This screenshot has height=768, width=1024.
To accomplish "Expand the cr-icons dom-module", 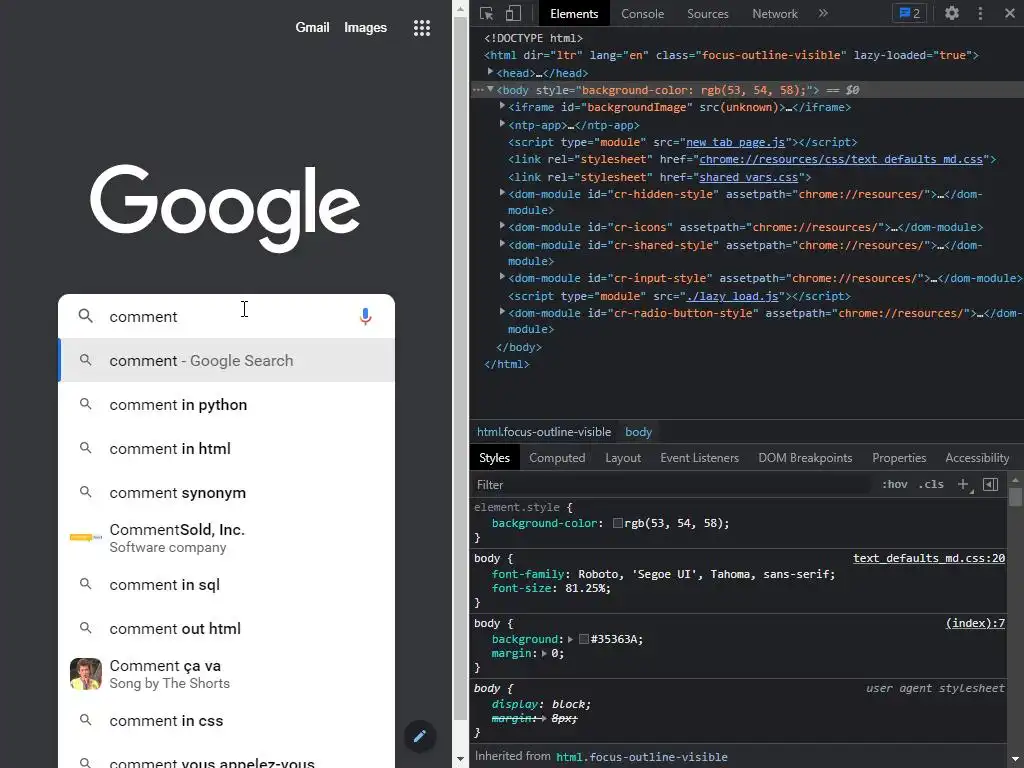I will (x=502, y=226).
